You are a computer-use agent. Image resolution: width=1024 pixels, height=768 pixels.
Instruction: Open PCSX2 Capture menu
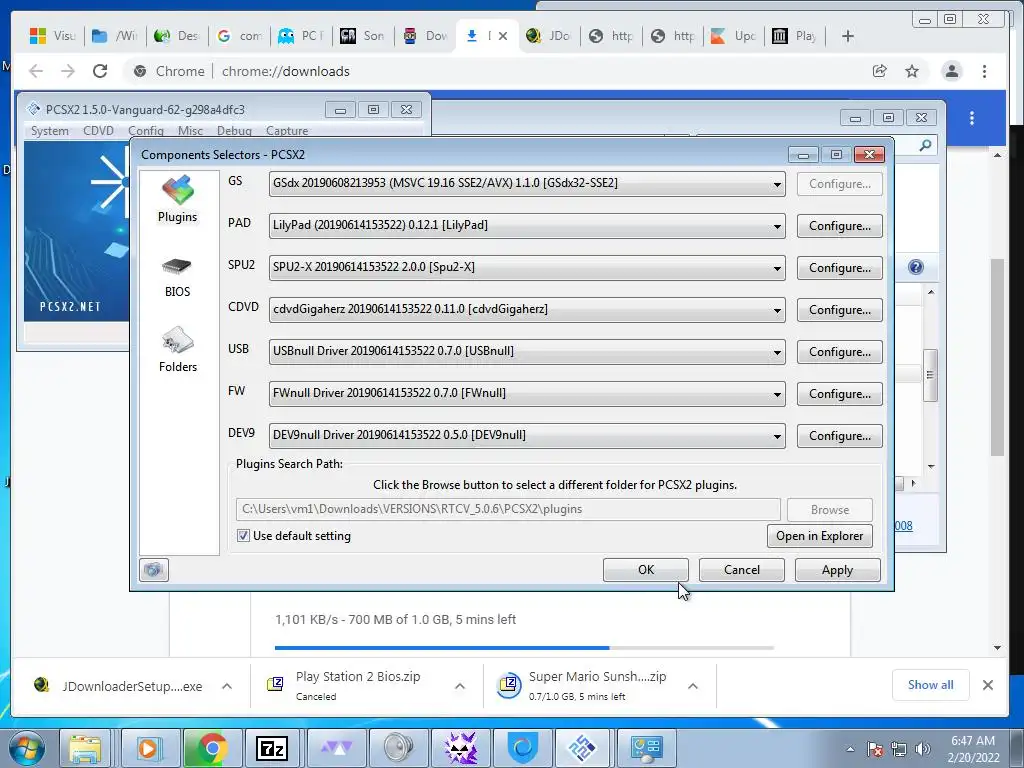tap(287, 131)
